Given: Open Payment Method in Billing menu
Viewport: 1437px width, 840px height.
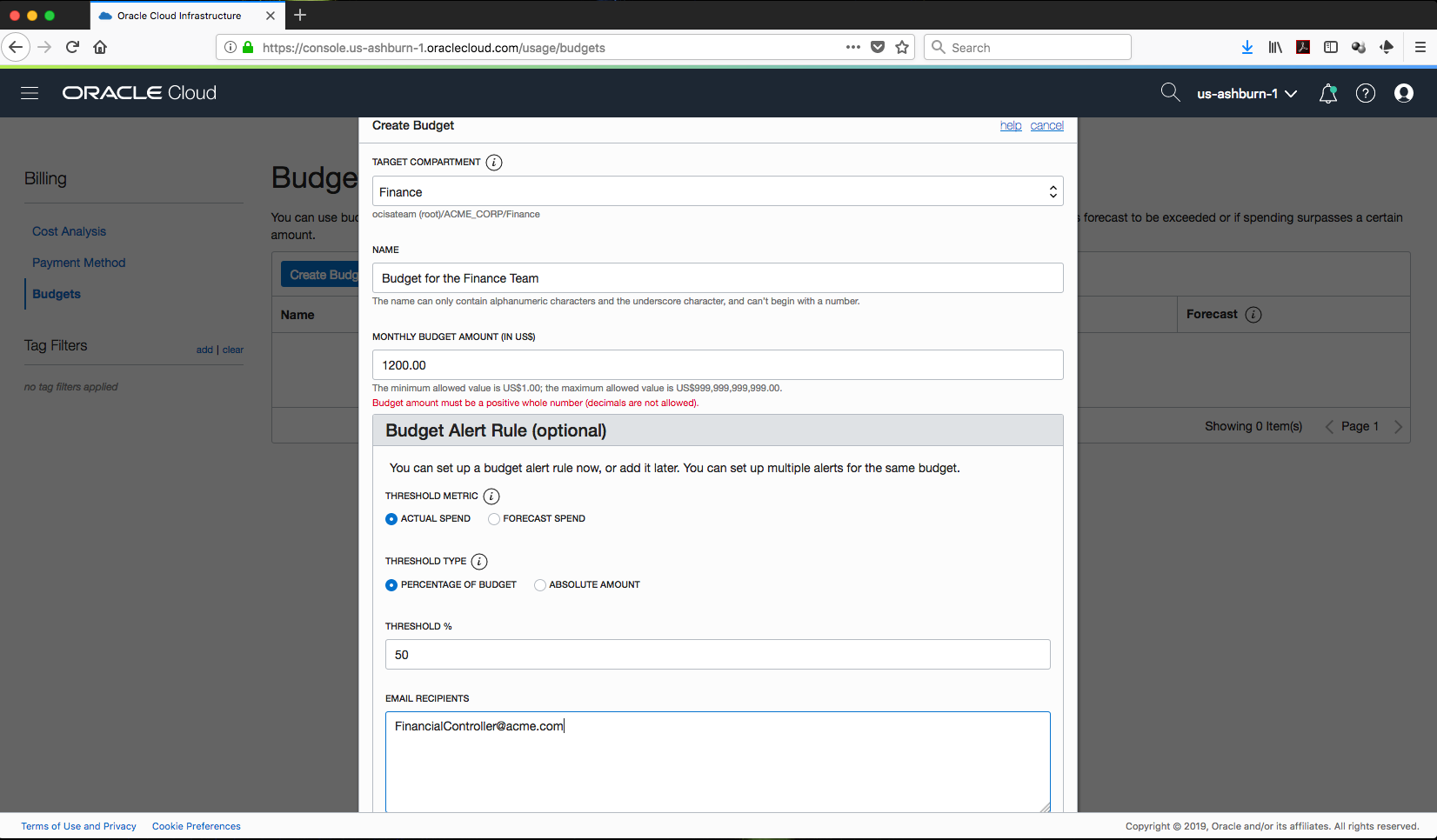Looking at the screenshot, I should (79, 263).
